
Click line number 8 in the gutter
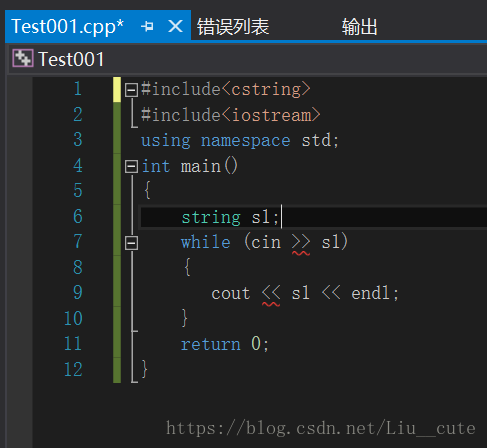(x=78, y=267)
